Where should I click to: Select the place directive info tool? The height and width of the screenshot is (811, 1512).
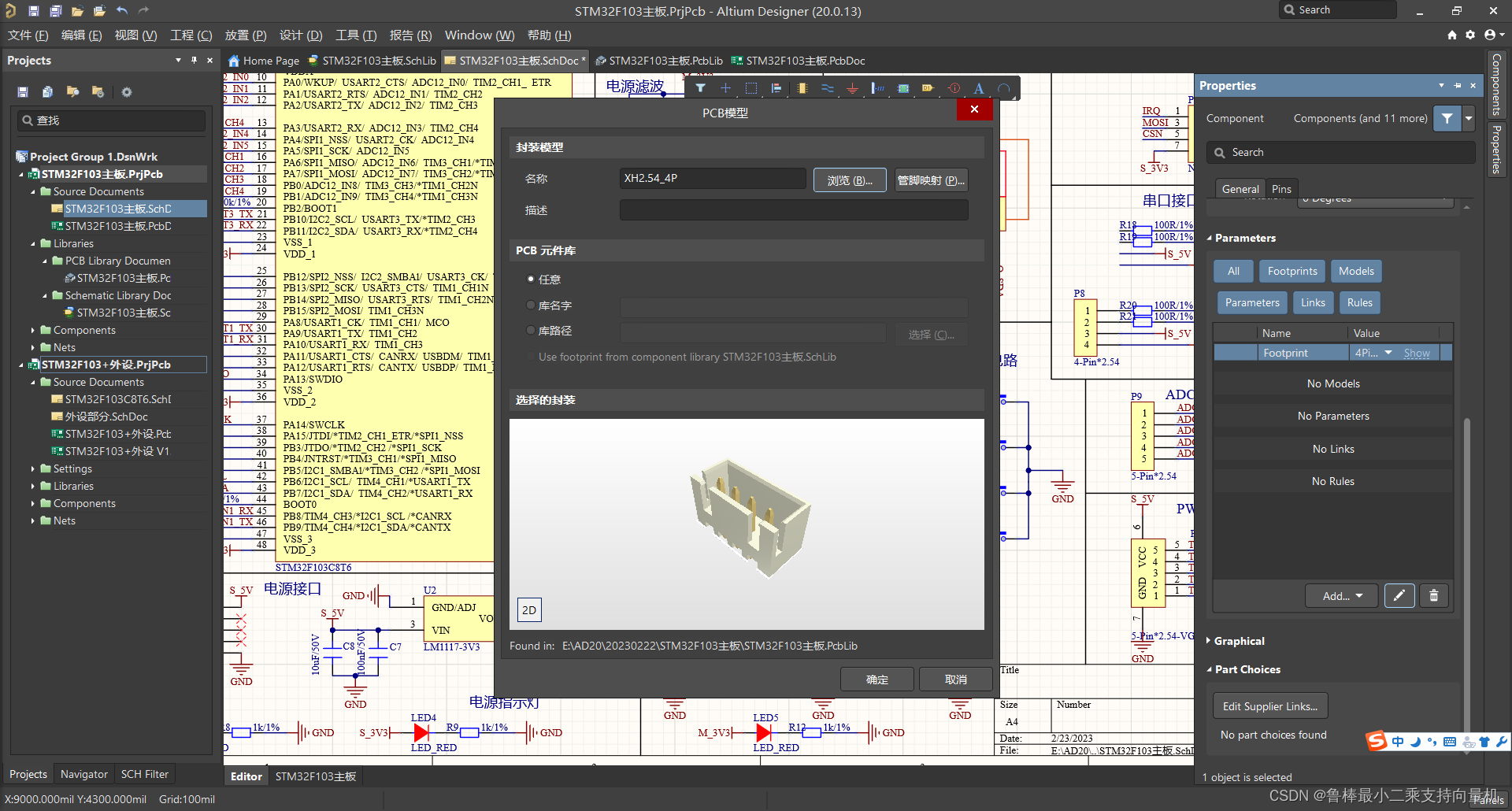(954, 88)
